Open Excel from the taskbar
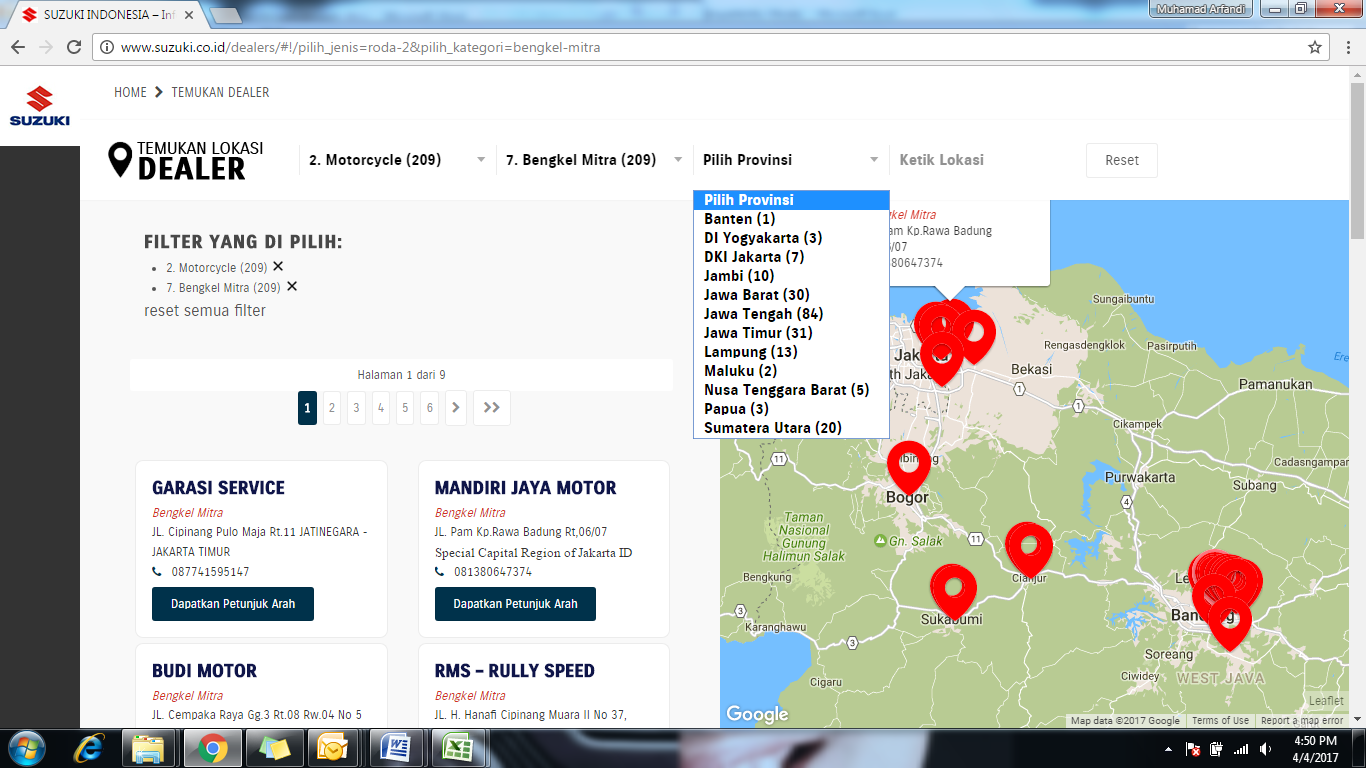Screen dimensions: 1366x768 (x=458, y=747)
